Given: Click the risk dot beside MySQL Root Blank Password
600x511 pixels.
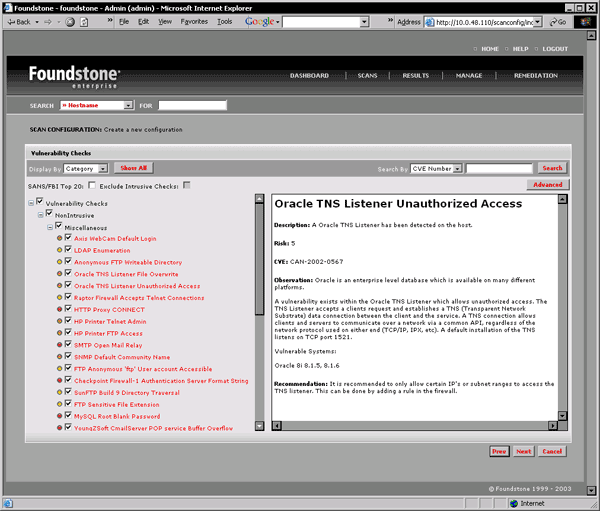Looking at the screenshot, I should (61, 416).
